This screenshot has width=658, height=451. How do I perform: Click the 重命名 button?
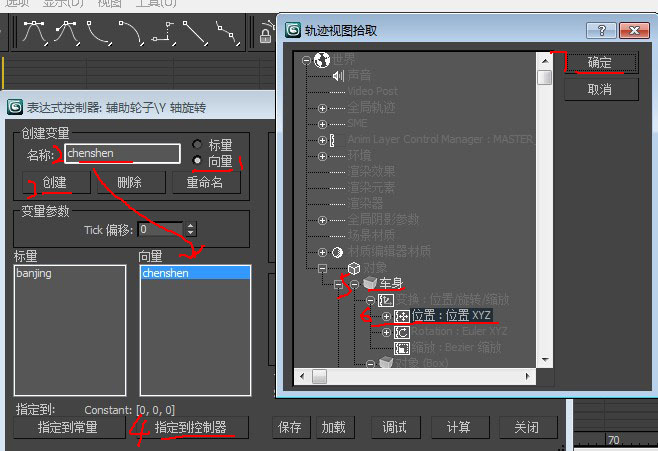pos(206,182)
